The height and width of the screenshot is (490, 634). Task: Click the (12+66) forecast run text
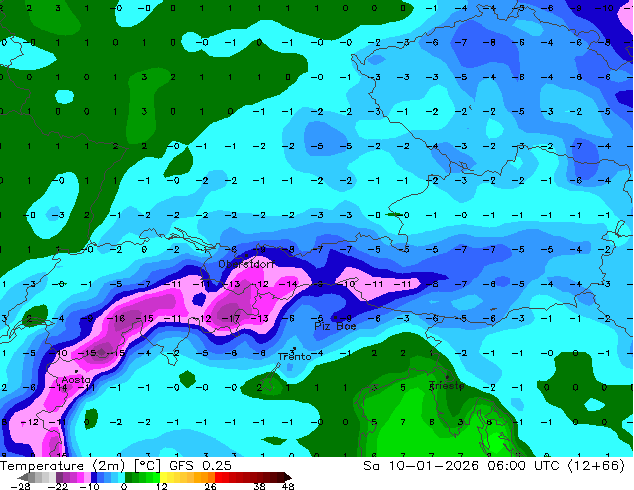click(596, 466)
